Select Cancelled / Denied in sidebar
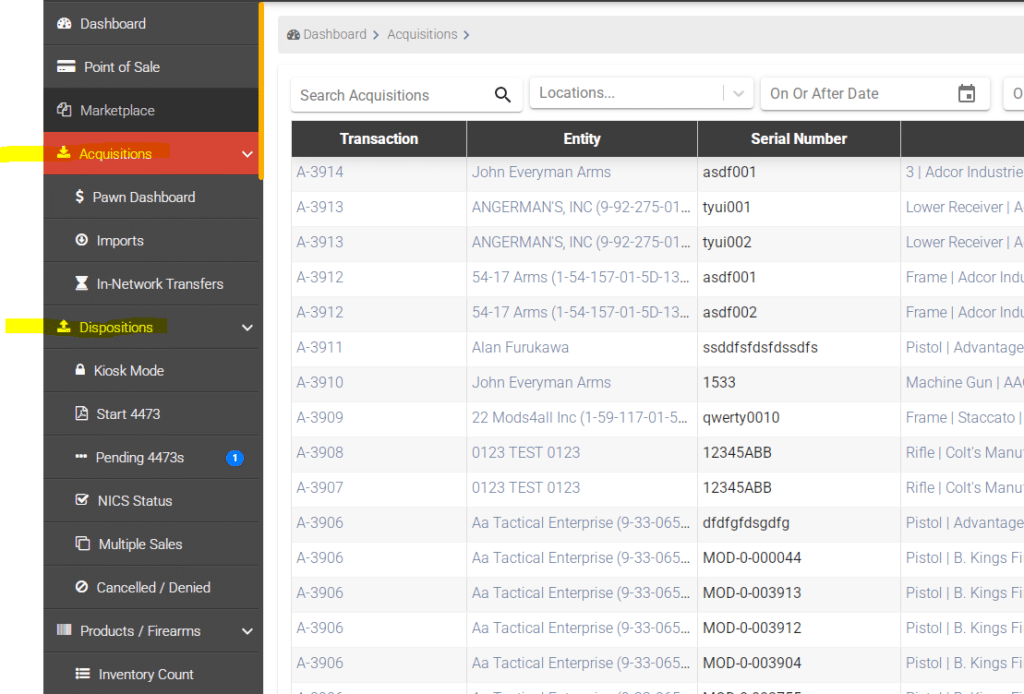Screen dimensions: 1024x694 [x=153, y=587]
